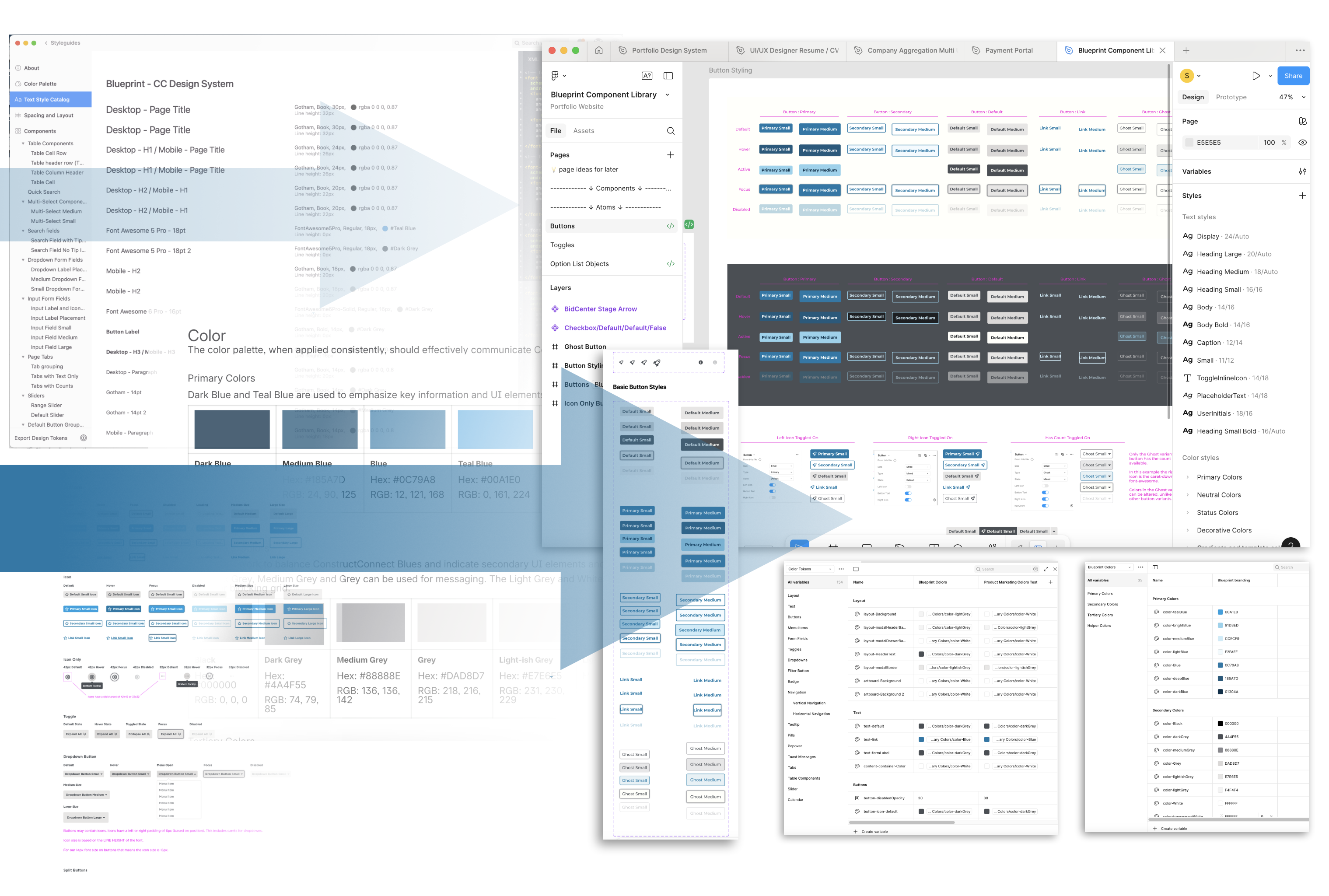The image size is (1329, 896).
Task: Add a new style with Styles plus
Action: [x=1302, y=196]
